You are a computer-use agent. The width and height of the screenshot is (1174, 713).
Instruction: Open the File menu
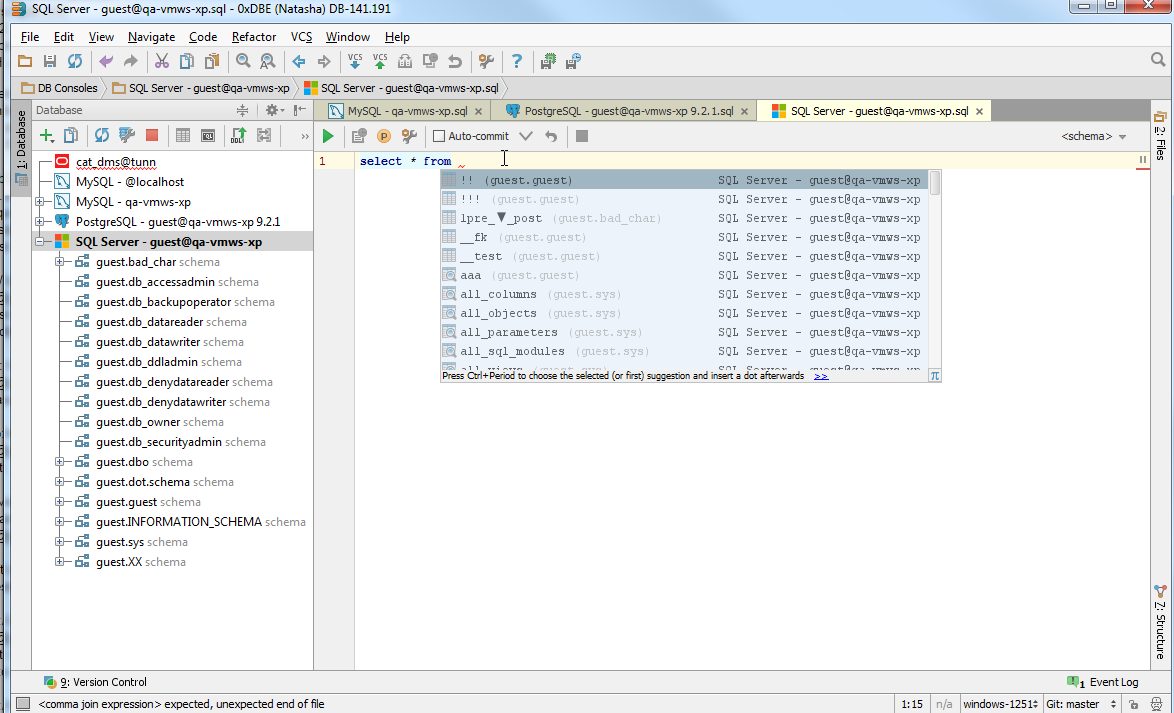click(x=30, y=37)
